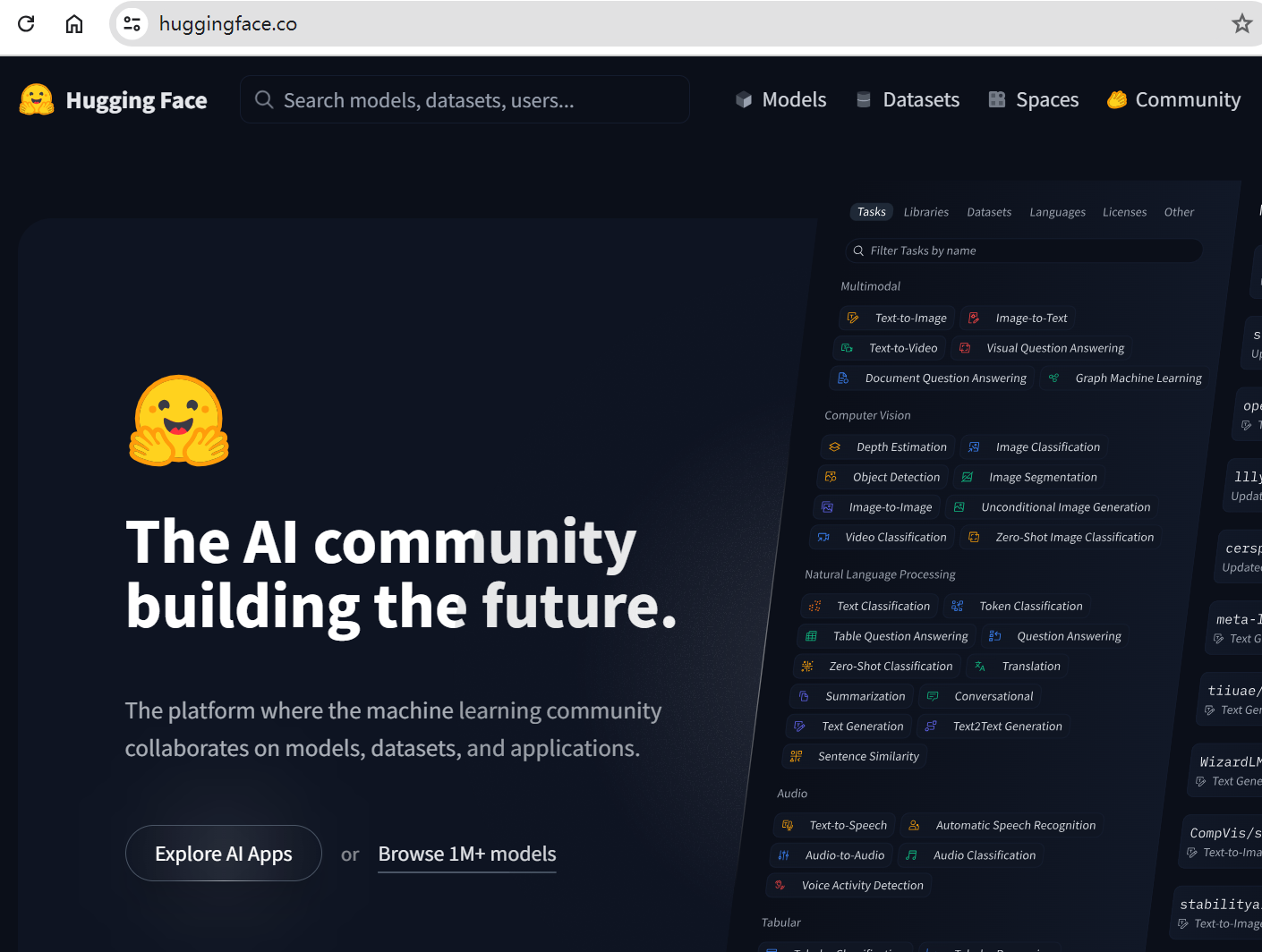Select the Automatic Speech Recognition tag
The width and height of the screenshot is (1262, 952).
pyautogui.click(x=1002, y=825)
